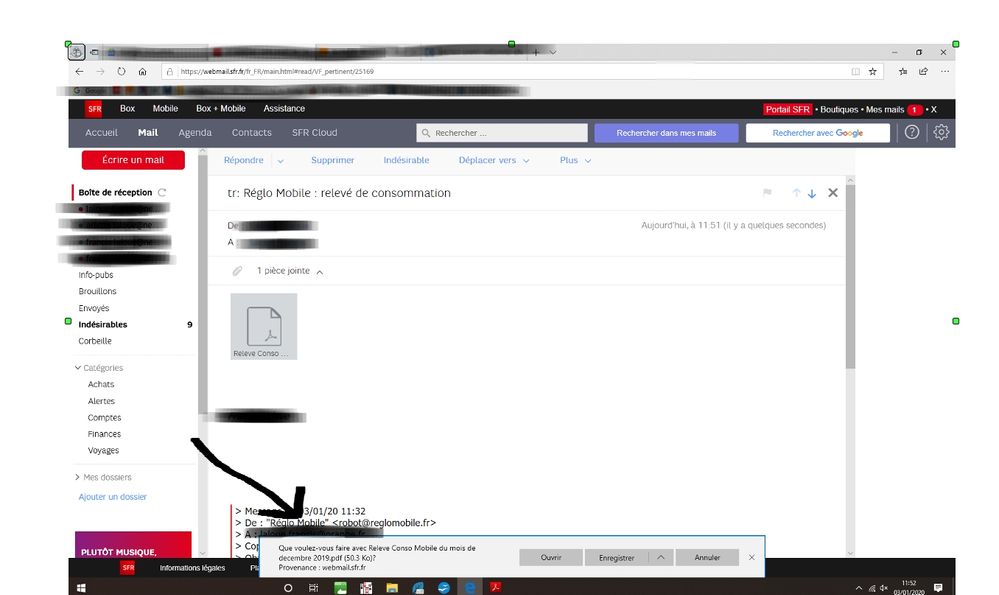The height and width of the screenshot is (595, 999).
Task: Show hidden system tray icons
Action: (x=859, y=588)
